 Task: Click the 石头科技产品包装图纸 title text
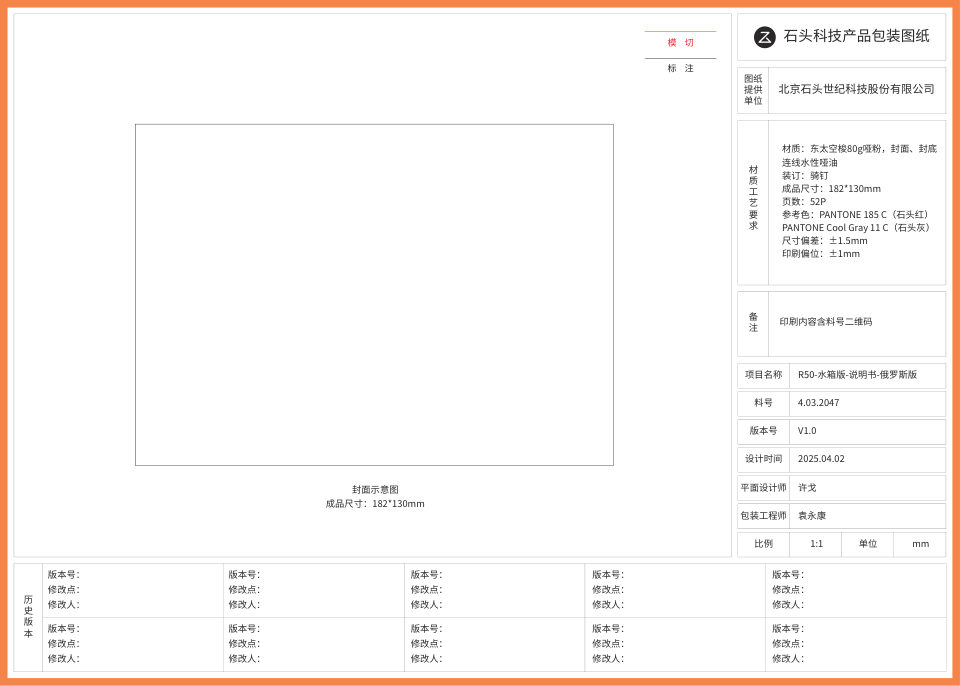(x=856, y=36)
